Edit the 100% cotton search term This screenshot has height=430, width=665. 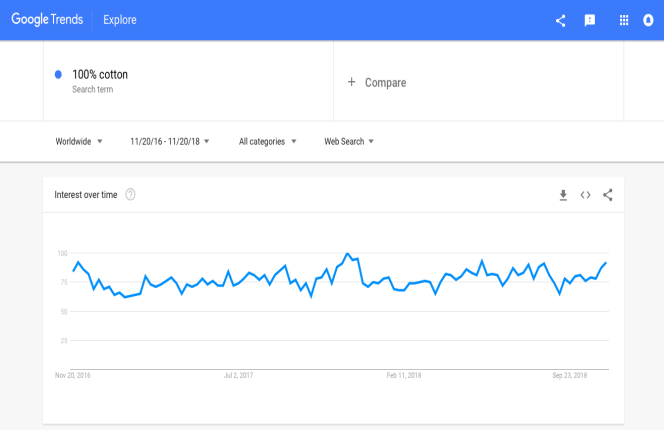[x=100, y=75]
